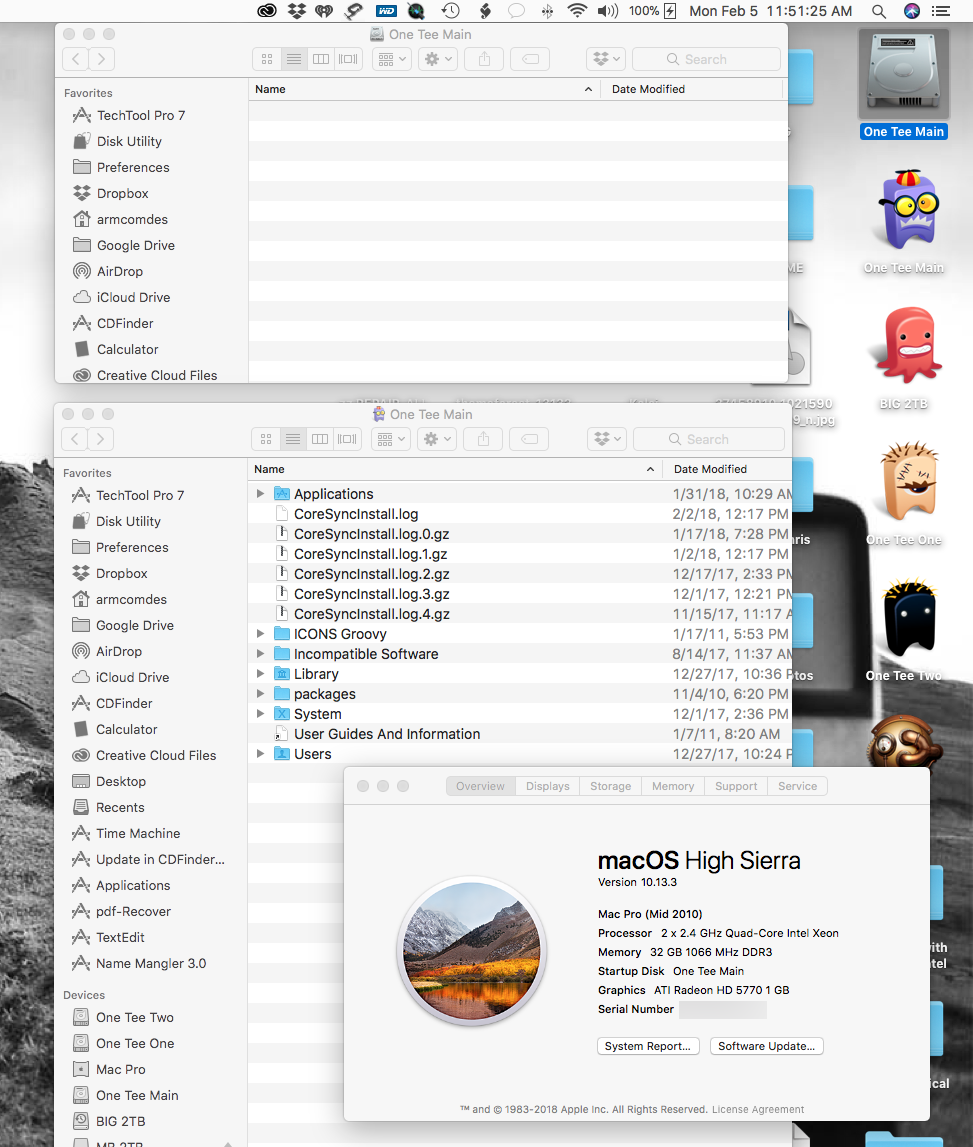Image resolution: width=973 pixels, height=1147 pixels.
Task: Open Creative Cloud menu bar icon
Action: pos(267,11)
